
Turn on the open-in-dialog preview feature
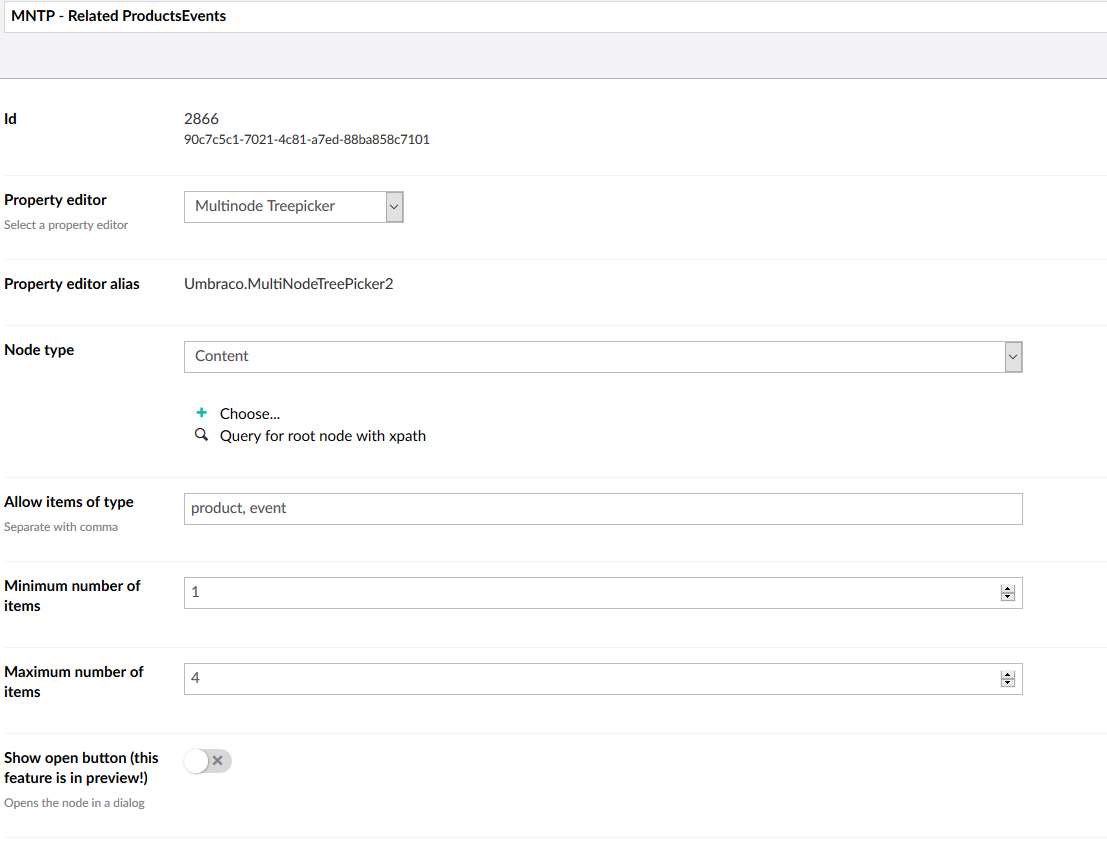coord(207,760)
